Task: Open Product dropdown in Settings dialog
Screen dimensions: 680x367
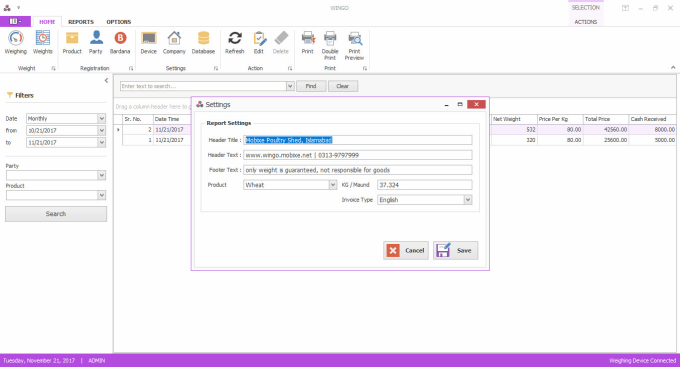Action: [x=333, y=185]
